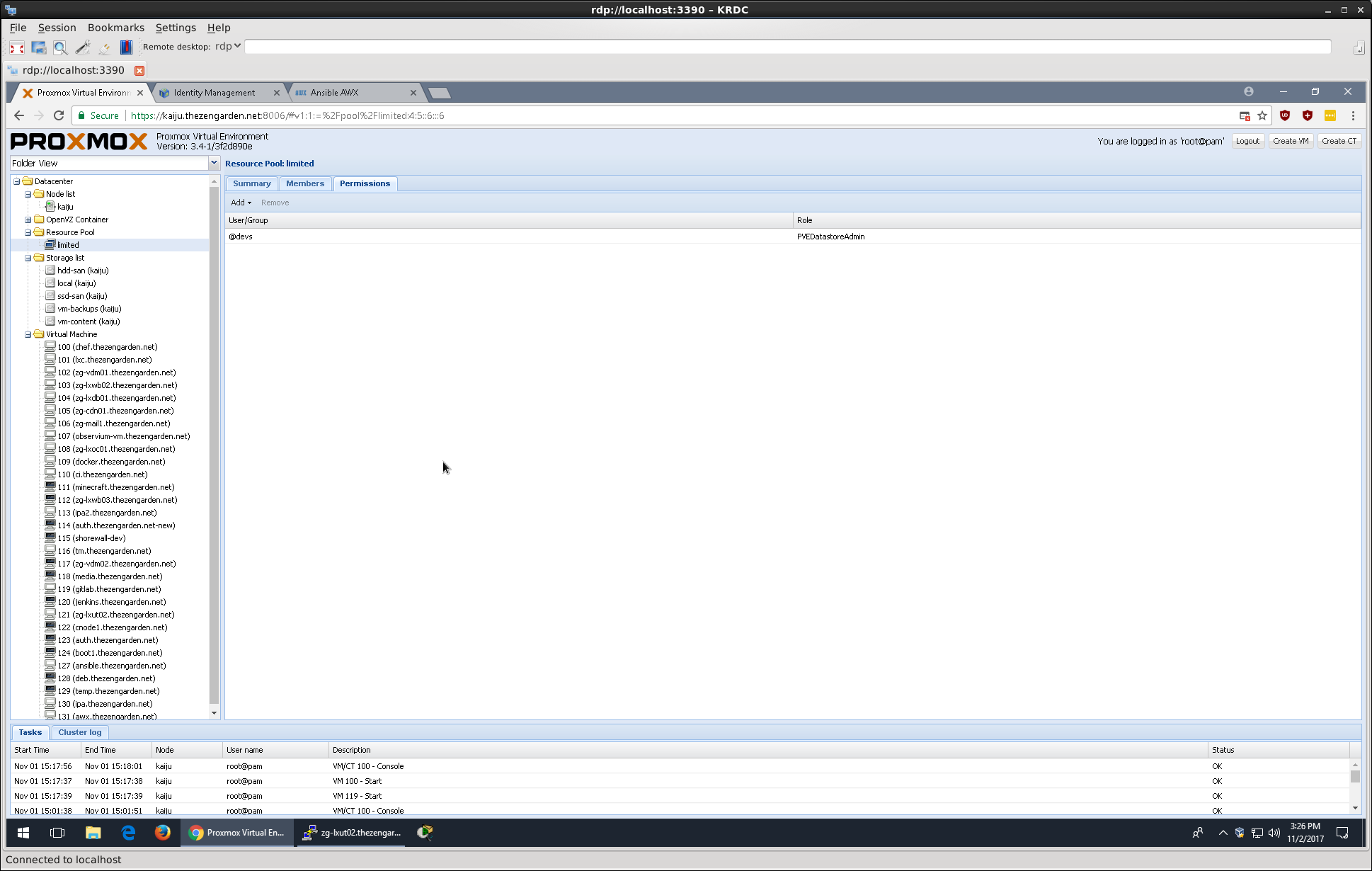Show hidden system tray icons
Image resolution: width=1372 pixels, height=871 pixels.
tap(1223, 833)
